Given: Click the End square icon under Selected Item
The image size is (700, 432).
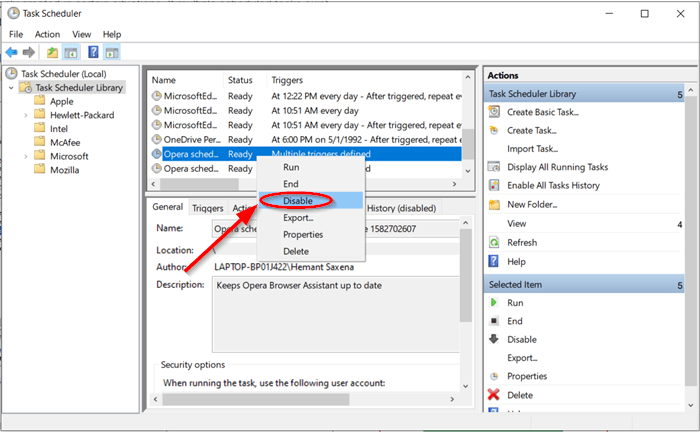Looking at the screenshot, I should pos(494,321).
